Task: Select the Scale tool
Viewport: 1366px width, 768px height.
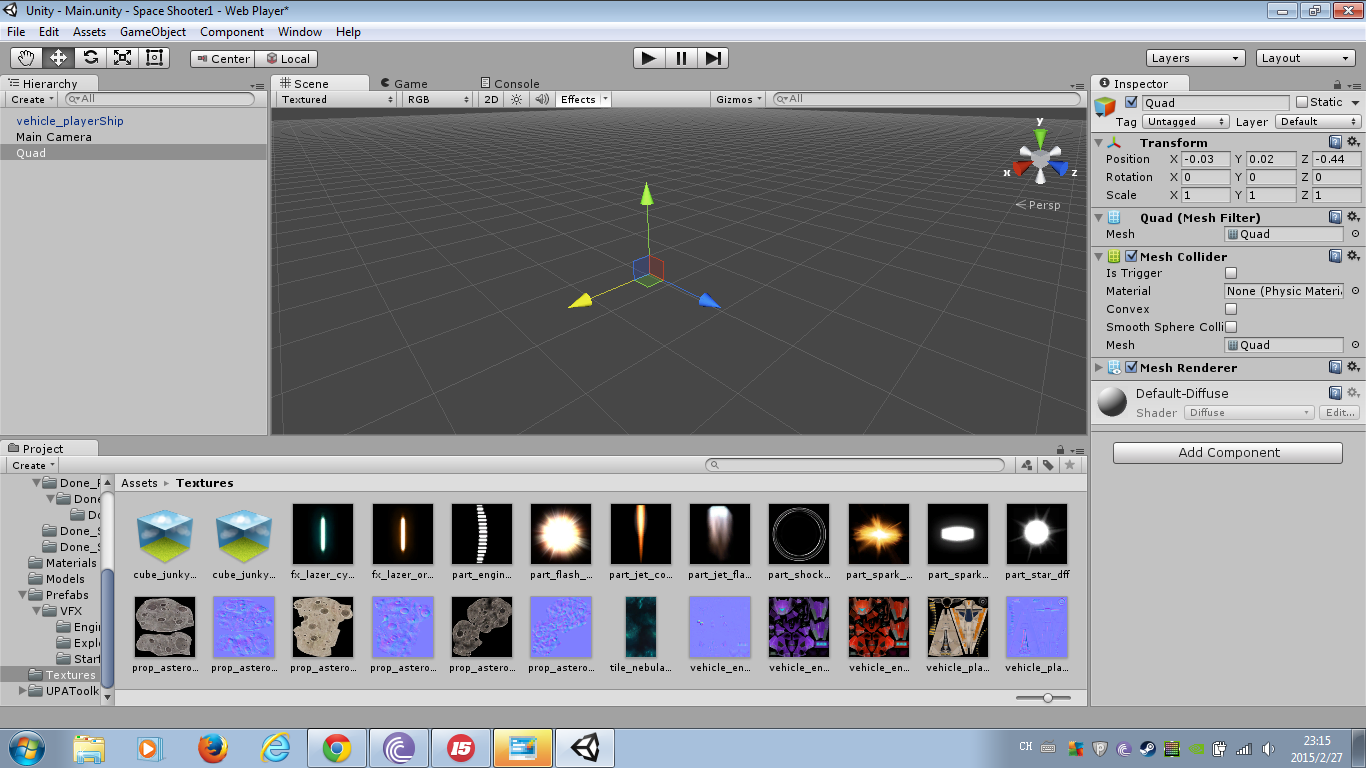Action: (122, 57)
